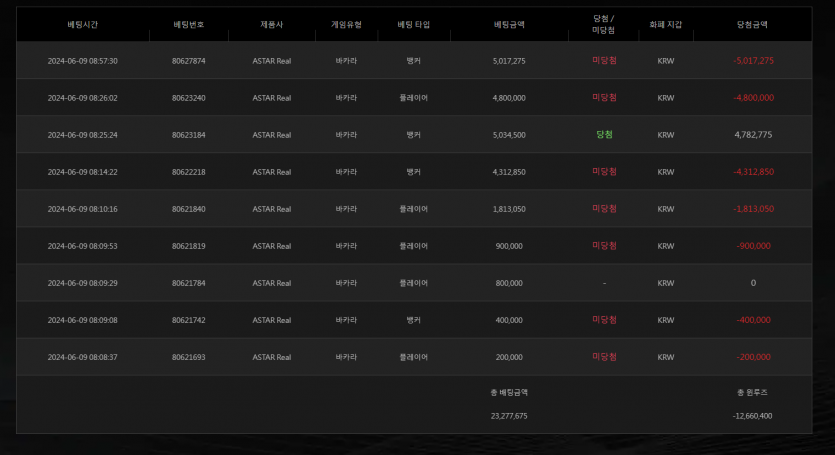Viewport: 835px width, 455px height.
Task: Click the 화폐 지갑 column header
Action: click(666, 25)
